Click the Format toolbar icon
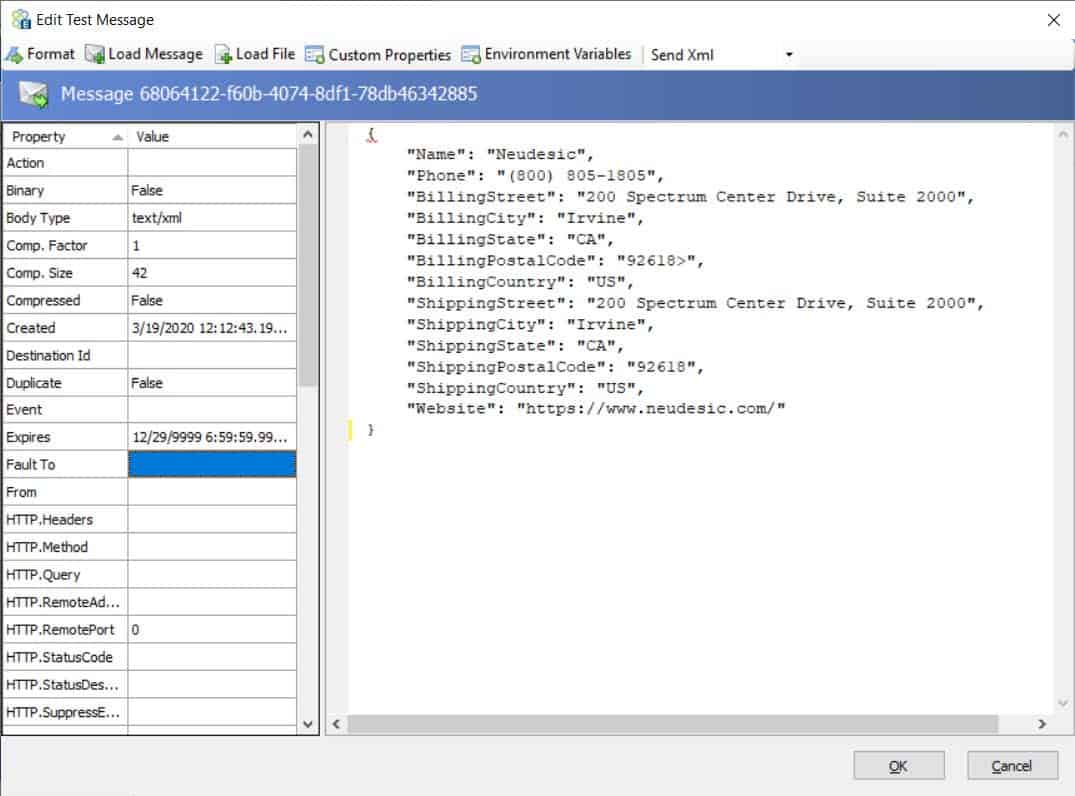The width and height of the screenshot is (1075, 796). (14, 54)
